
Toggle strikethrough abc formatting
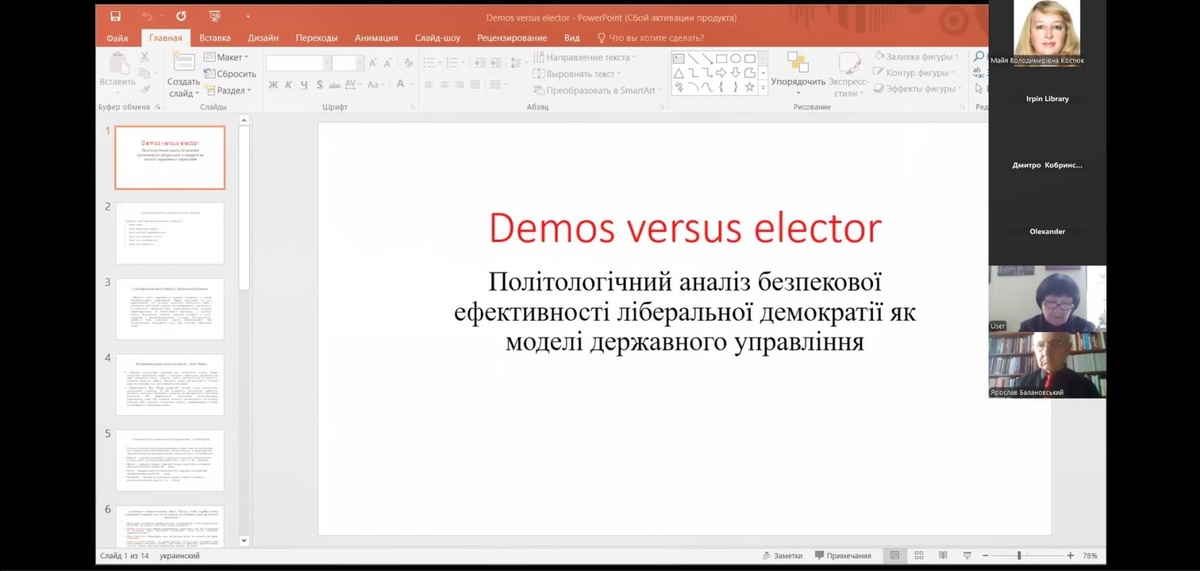point(335,84)
